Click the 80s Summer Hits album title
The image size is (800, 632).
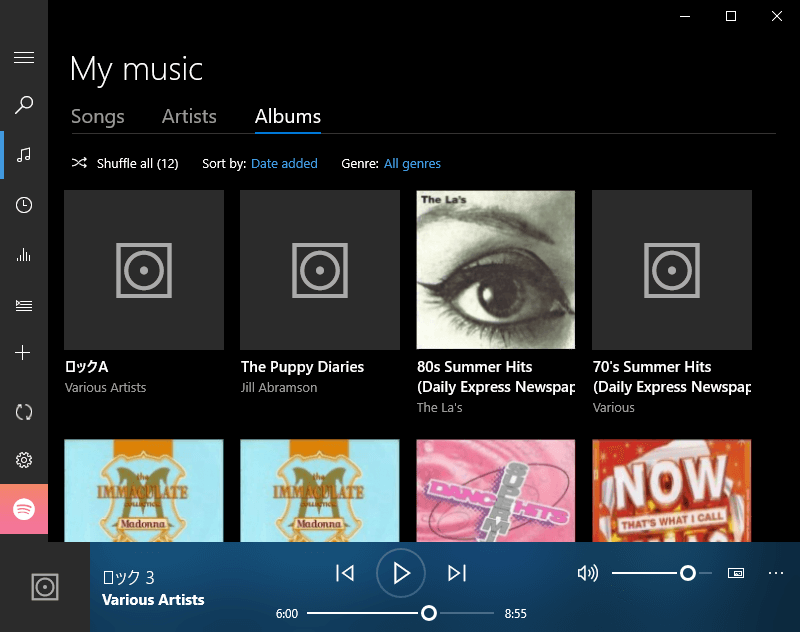pos(496,377)
